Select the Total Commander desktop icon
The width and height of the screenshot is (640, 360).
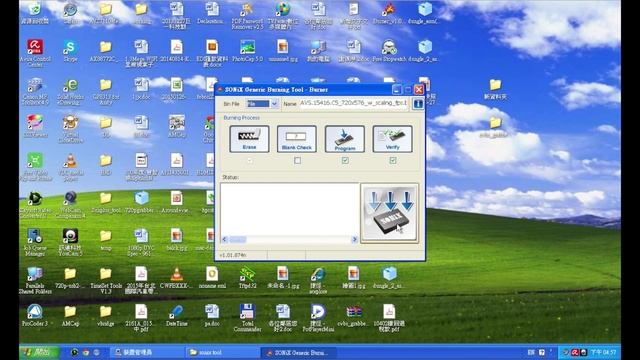pos(247,318)
